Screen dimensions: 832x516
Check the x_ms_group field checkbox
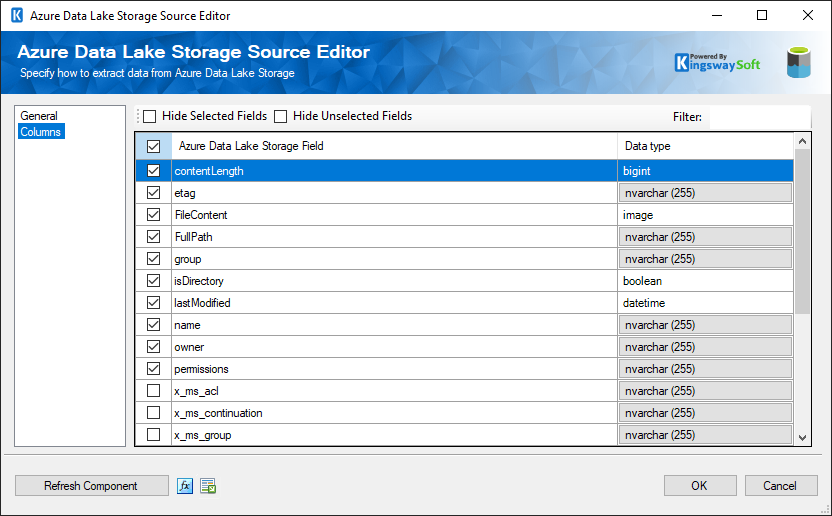[x=153, y=435]
